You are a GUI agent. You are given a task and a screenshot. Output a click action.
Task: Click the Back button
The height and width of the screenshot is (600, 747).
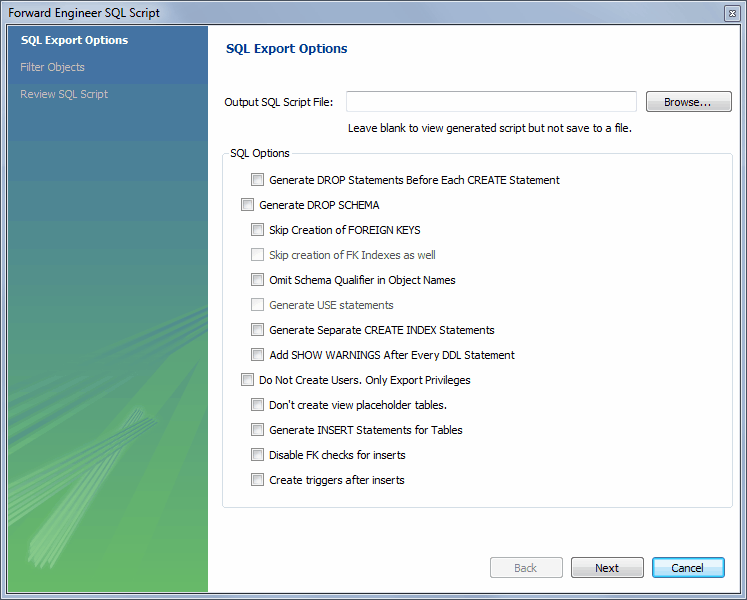tap(526, 568)
